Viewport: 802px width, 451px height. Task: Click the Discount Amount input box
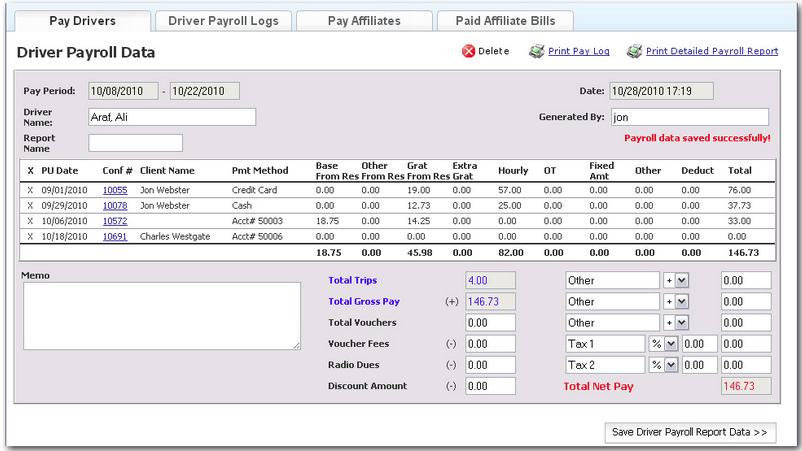(490, 386)
